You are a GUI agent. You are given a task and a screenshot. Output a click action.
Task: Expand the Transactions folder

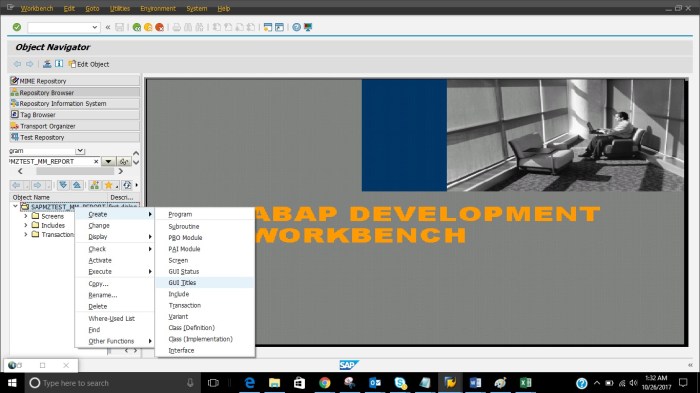[25, 234]
